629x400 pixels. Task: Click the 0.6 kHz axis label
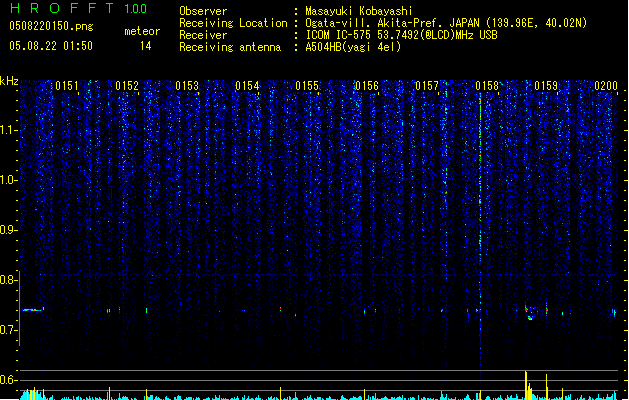(x=9, y=380)
